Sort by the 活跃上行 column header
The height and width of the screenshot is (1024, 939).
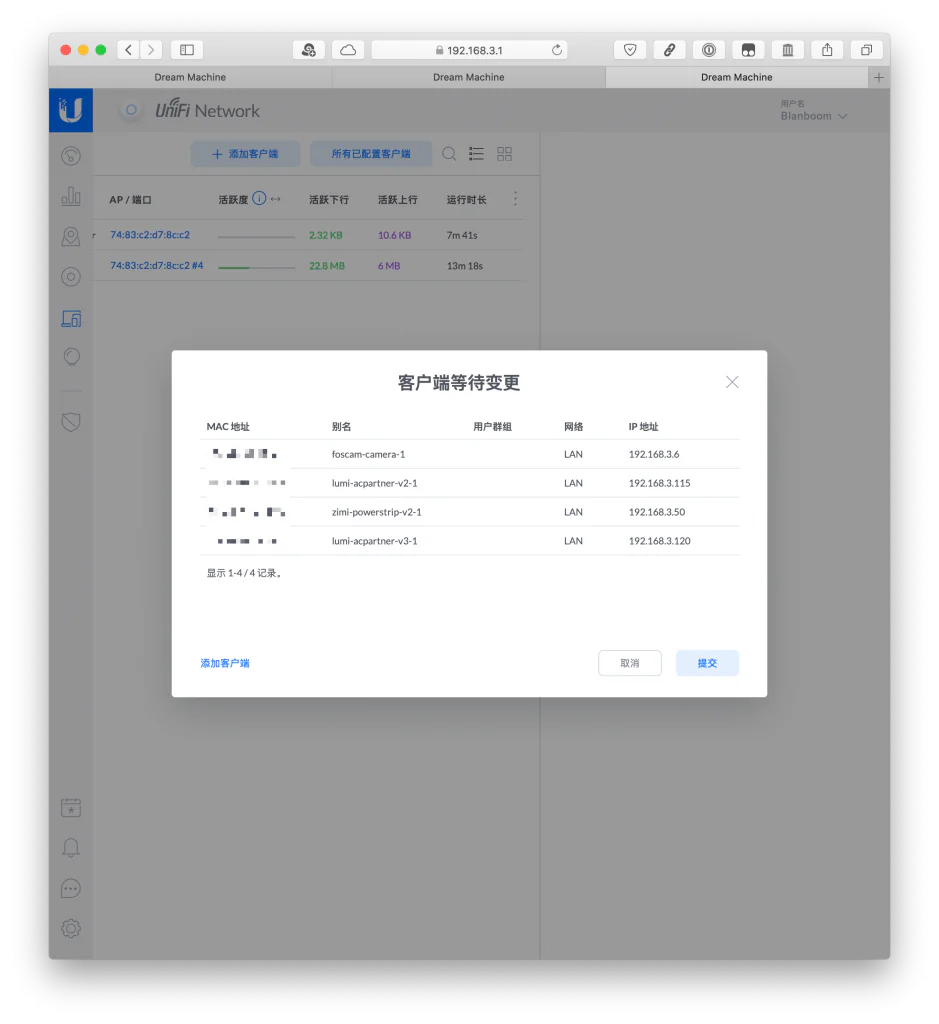pyautogui.click(x=397, y=200)
